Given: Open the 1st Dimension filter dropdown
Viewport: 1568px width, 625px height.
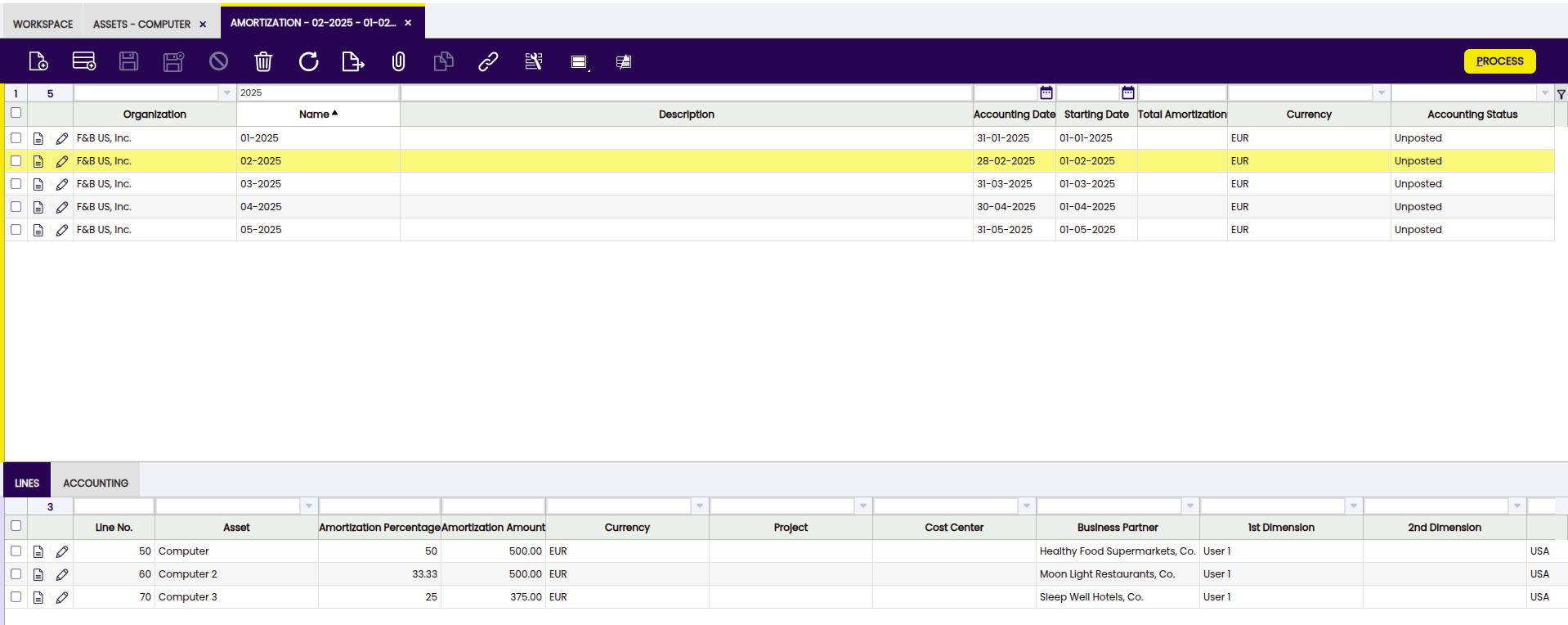Looking at the screenshot, I should [x=1354, y=506].
